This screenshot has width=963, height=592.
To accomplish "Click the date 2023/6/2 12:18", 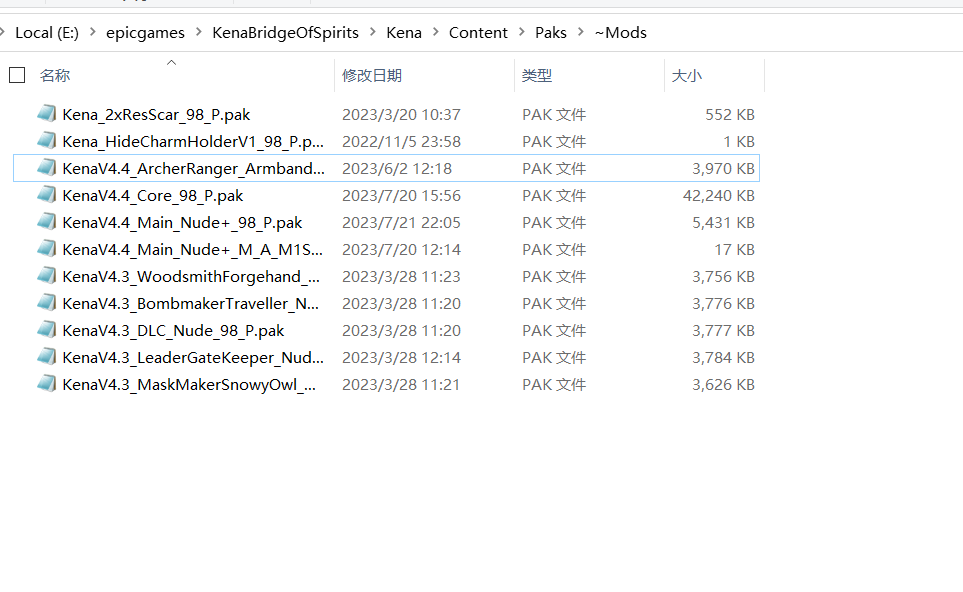I will (397, 169).
